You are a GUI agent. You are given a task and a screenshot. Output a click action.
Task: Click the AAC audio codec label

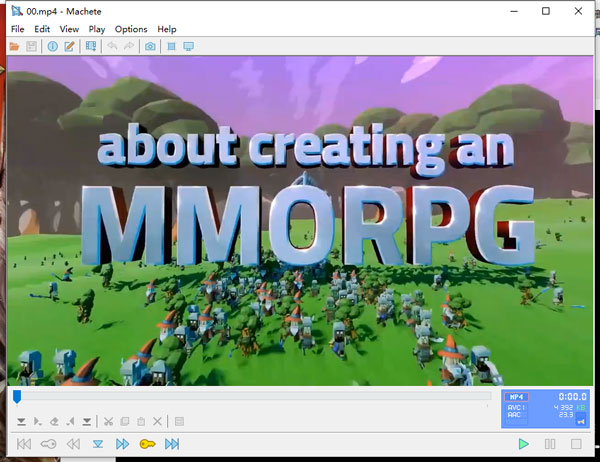pyautogui.click(x=514, y=415)
